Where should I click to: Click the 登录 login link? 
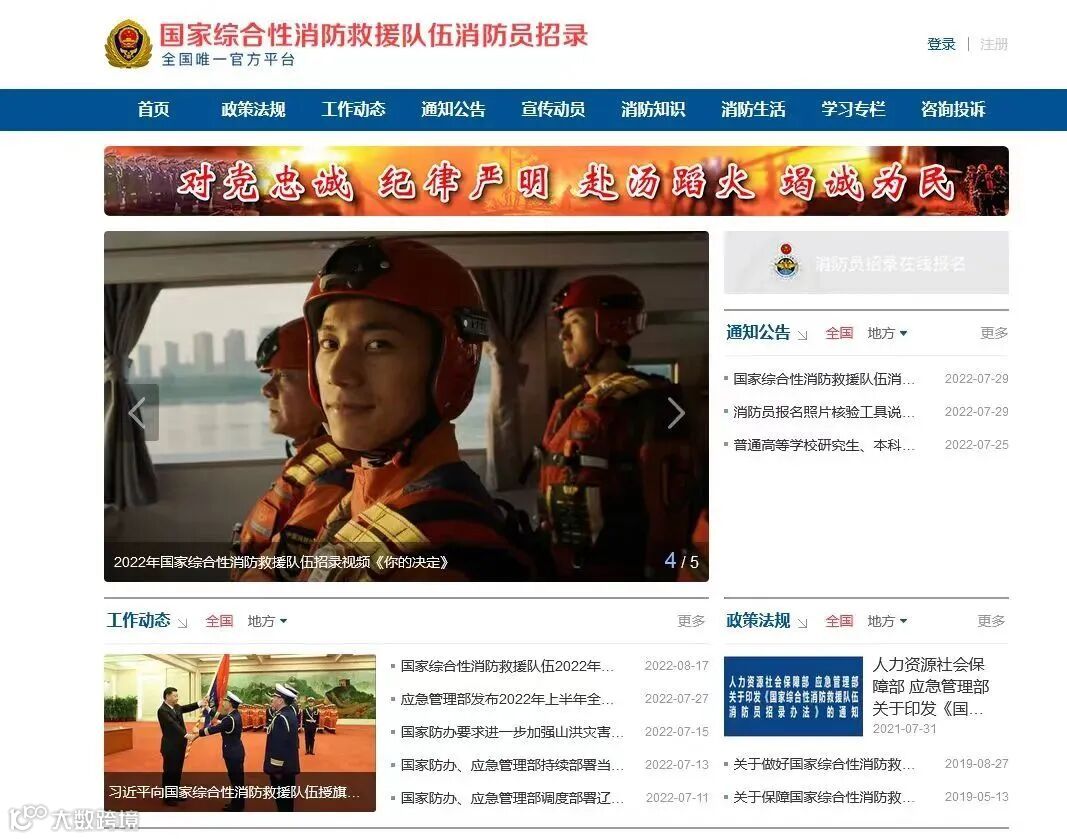click(x=941, y=44)
